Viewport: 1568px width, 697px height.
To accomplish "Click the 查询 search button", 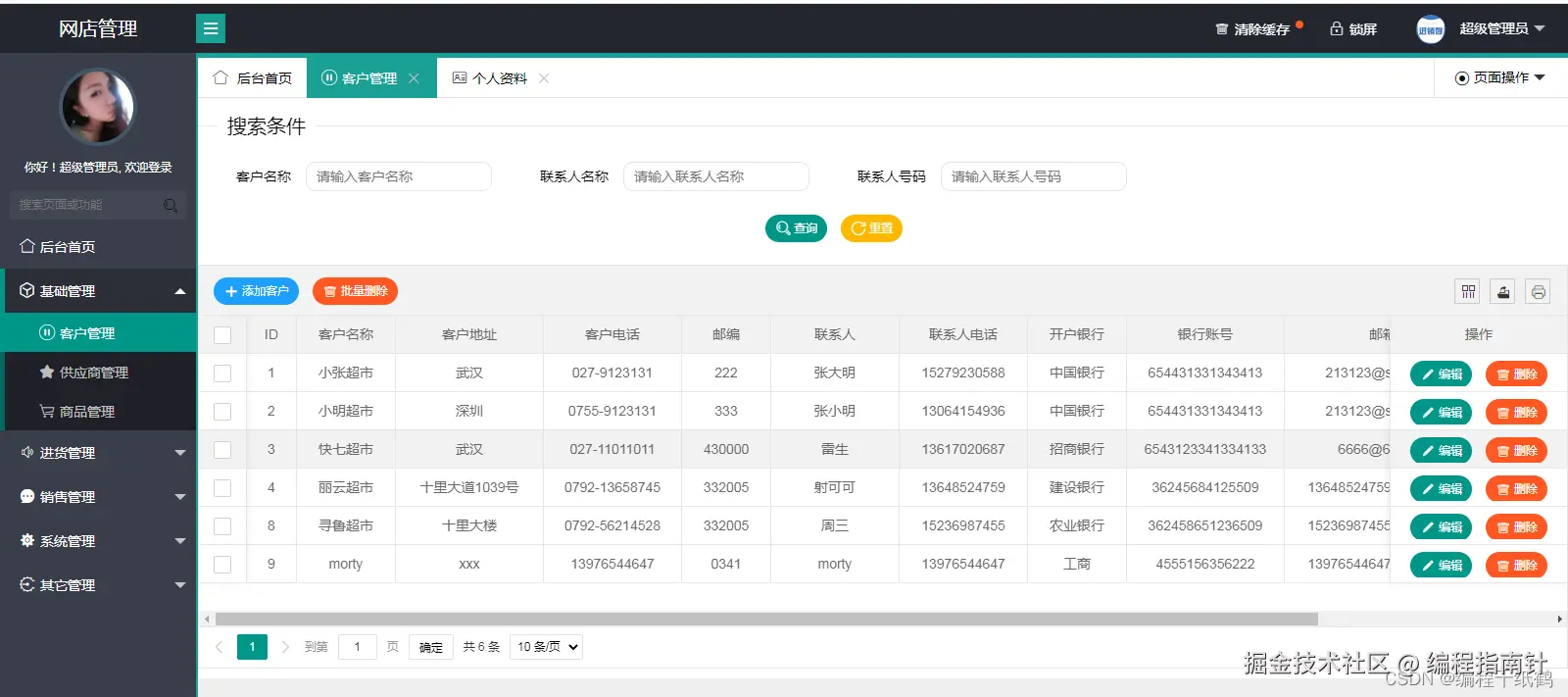I will click(796, 228).
